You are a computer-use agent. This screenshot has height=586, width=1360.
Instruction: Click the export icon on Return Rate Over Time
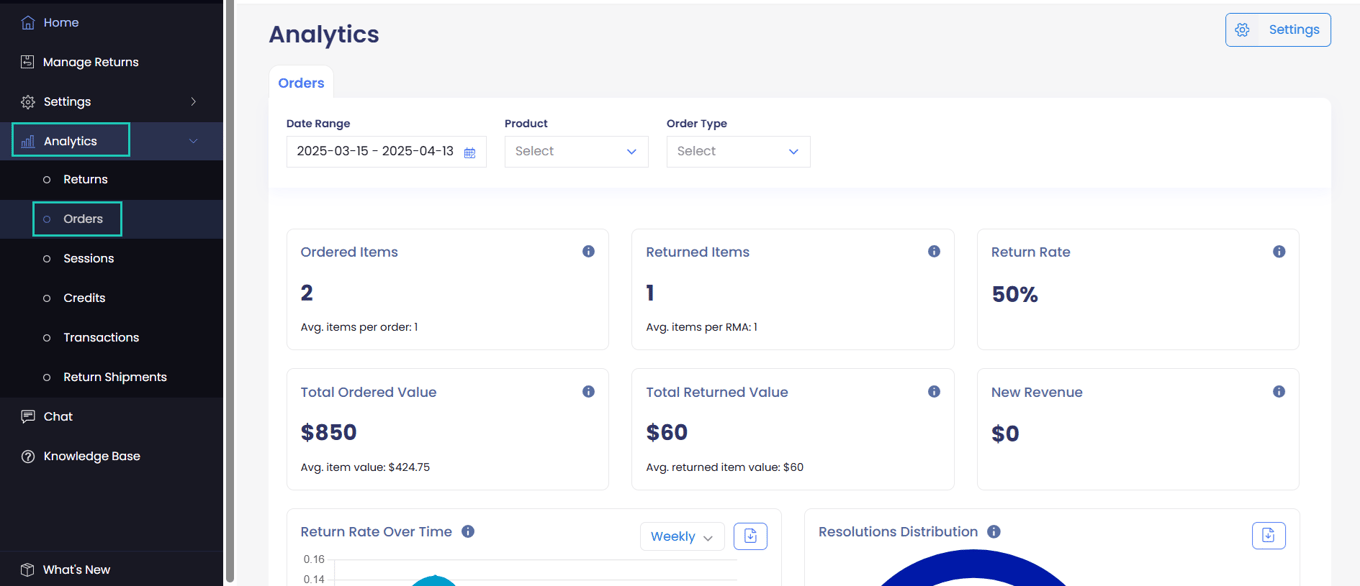click(750, 536)
